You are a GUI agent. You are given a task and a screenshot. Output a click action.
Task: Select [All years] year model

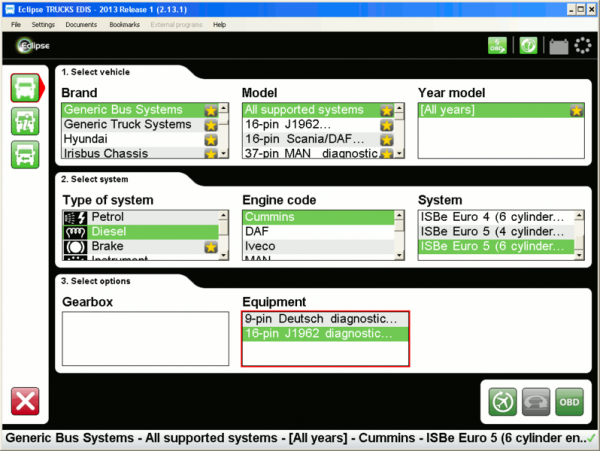coord(501,110)
